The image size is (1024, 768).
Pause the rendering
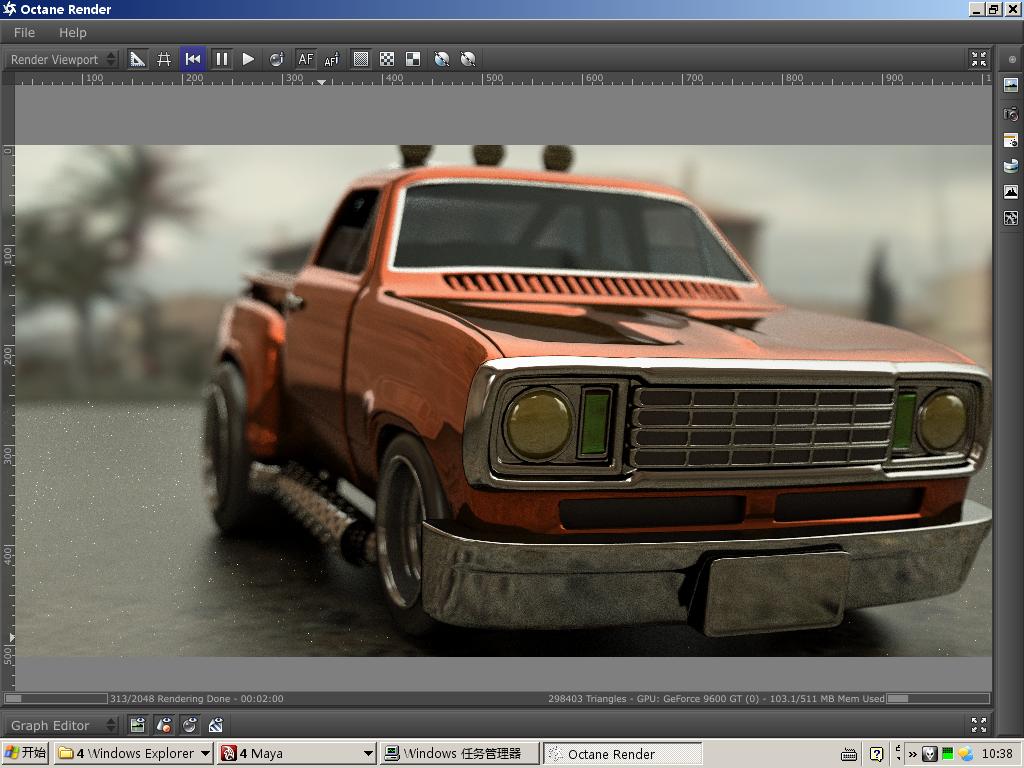(x=221, y=59)
